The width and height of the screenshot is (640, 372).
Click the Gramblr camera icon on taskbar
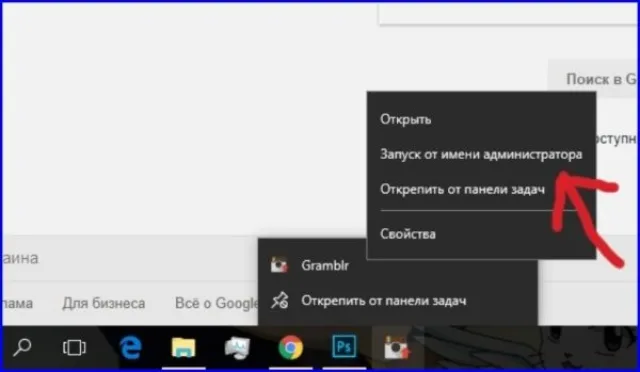397,348
